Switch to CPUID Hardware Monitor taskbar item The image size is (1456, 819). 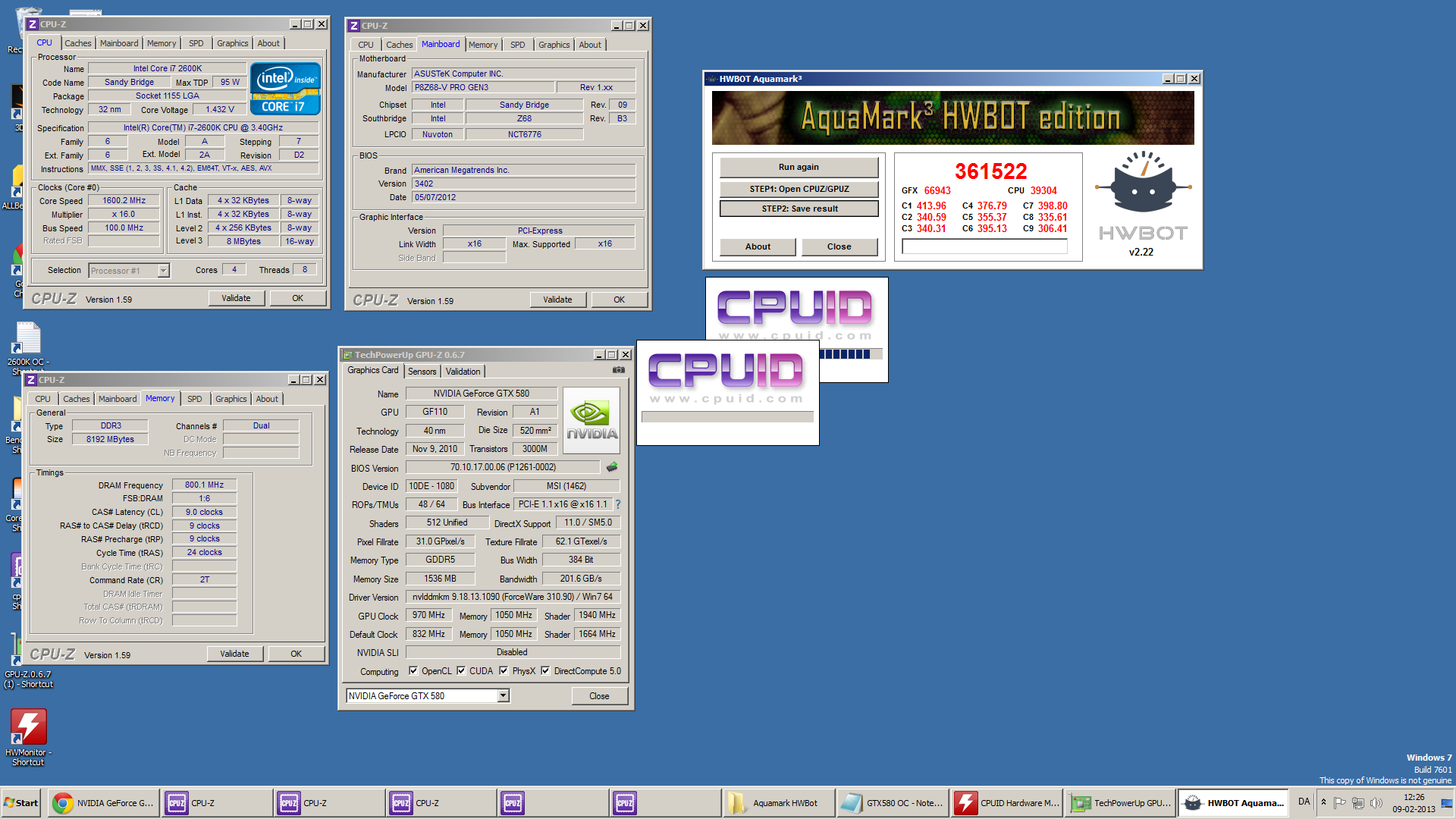coord(1006,803)
